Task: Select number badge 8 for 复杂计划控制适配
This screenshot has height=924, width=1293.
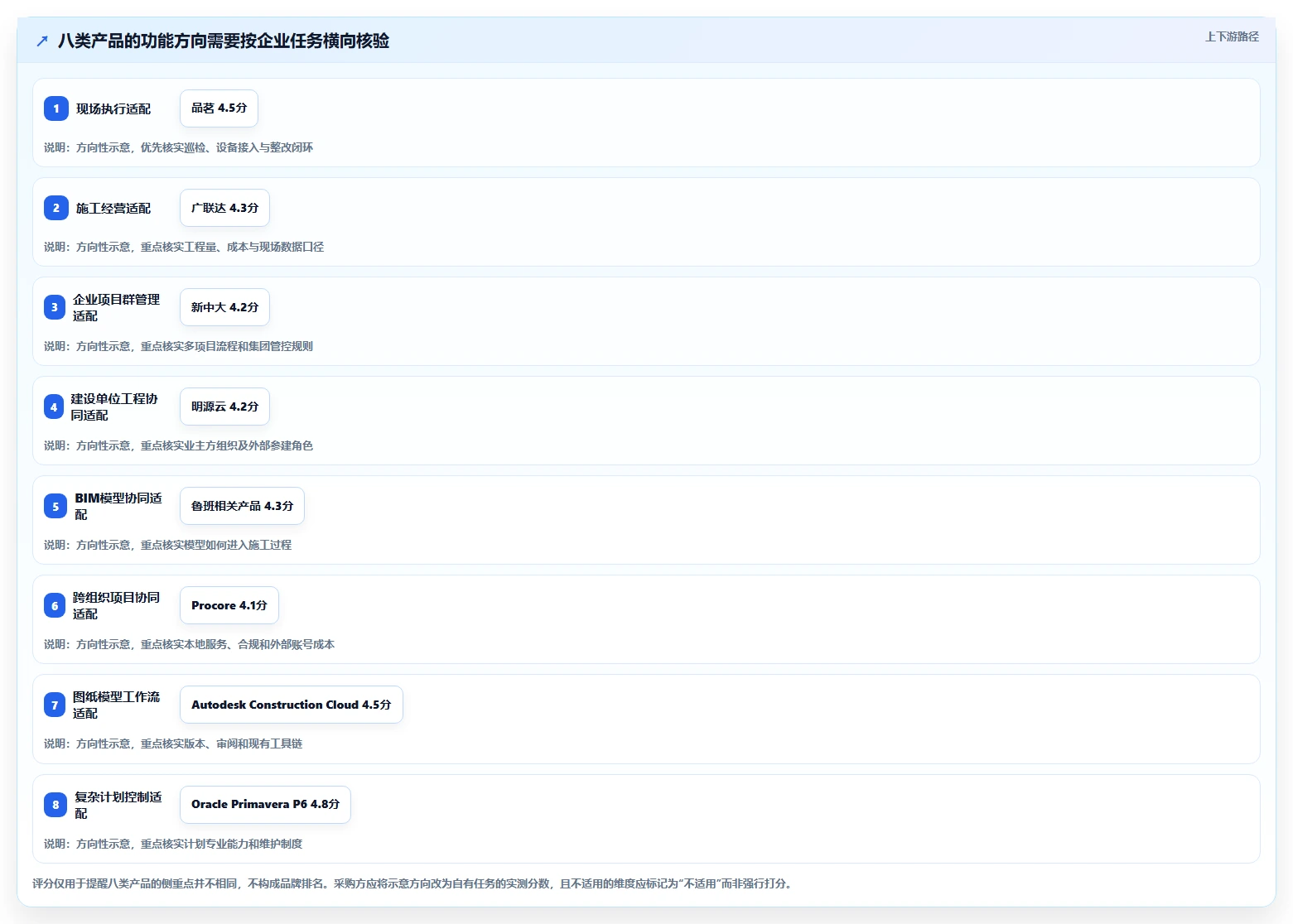Action: (55, 805)
